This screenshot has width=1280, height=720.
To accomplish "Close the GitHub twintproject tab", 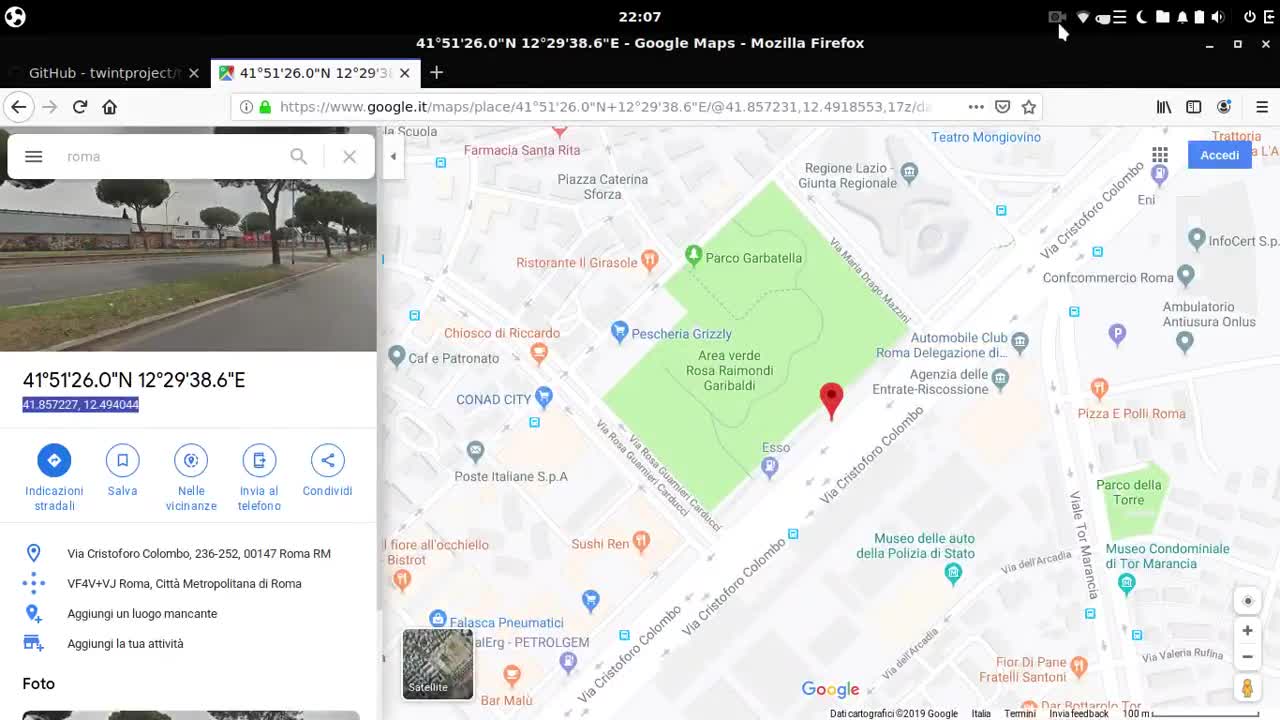I will 194,73.
